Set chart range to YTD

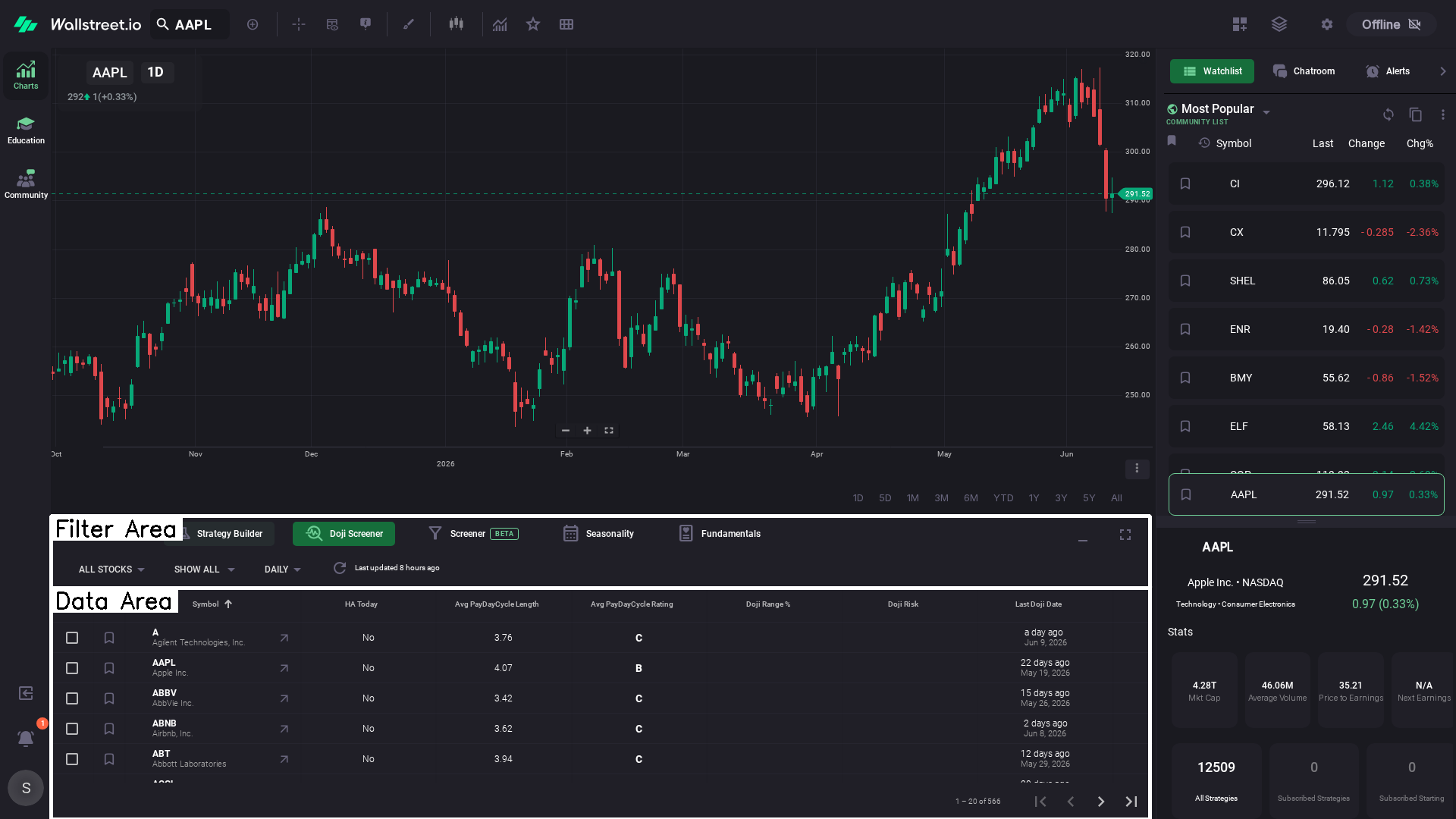1003,498
